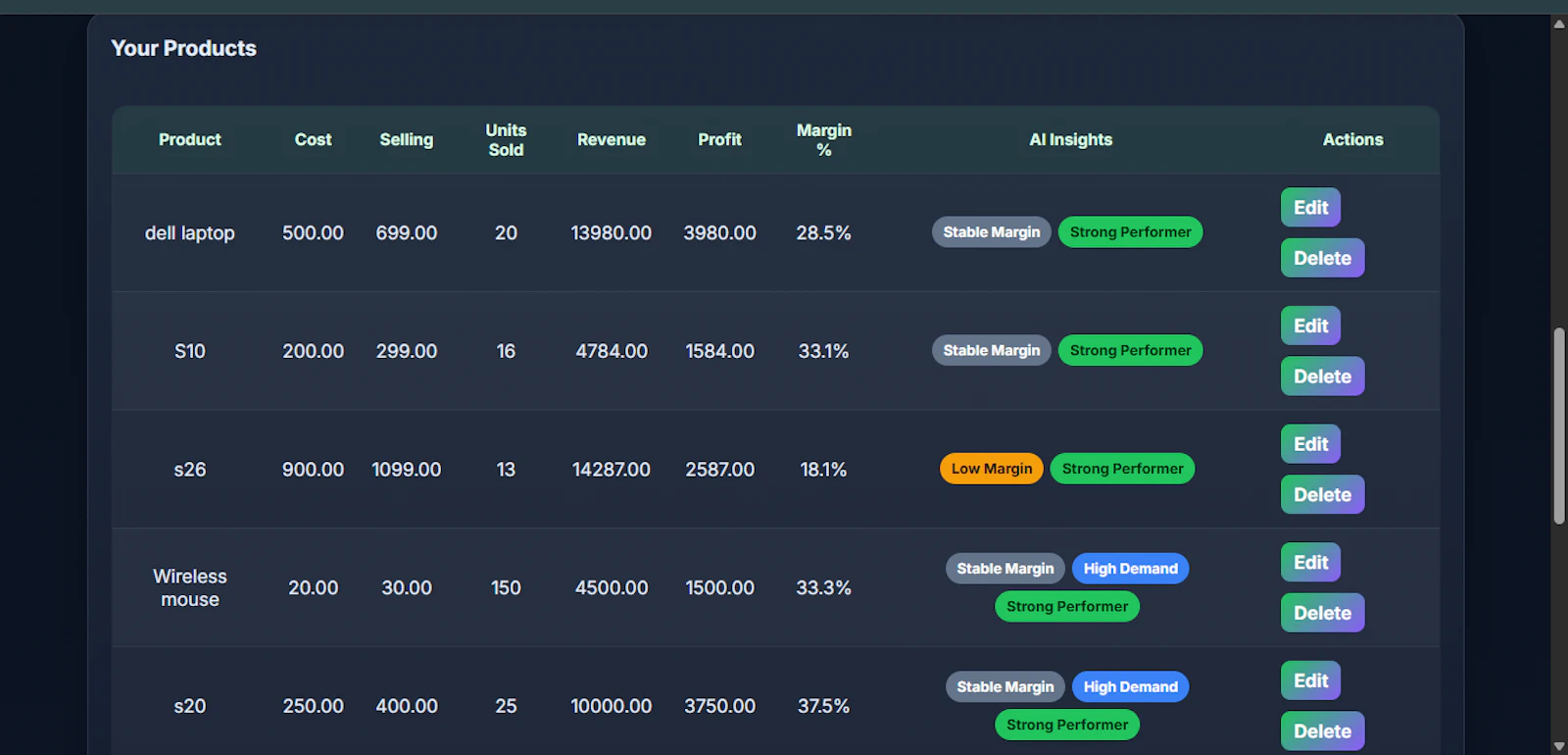Edit the S10 product row

tap(1310, 326)
